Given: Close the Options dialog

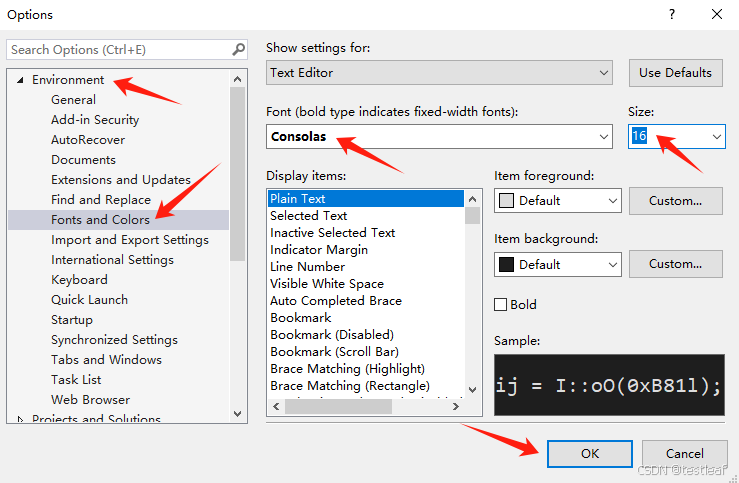Looking at the screenshot, I should pos(717,14).
